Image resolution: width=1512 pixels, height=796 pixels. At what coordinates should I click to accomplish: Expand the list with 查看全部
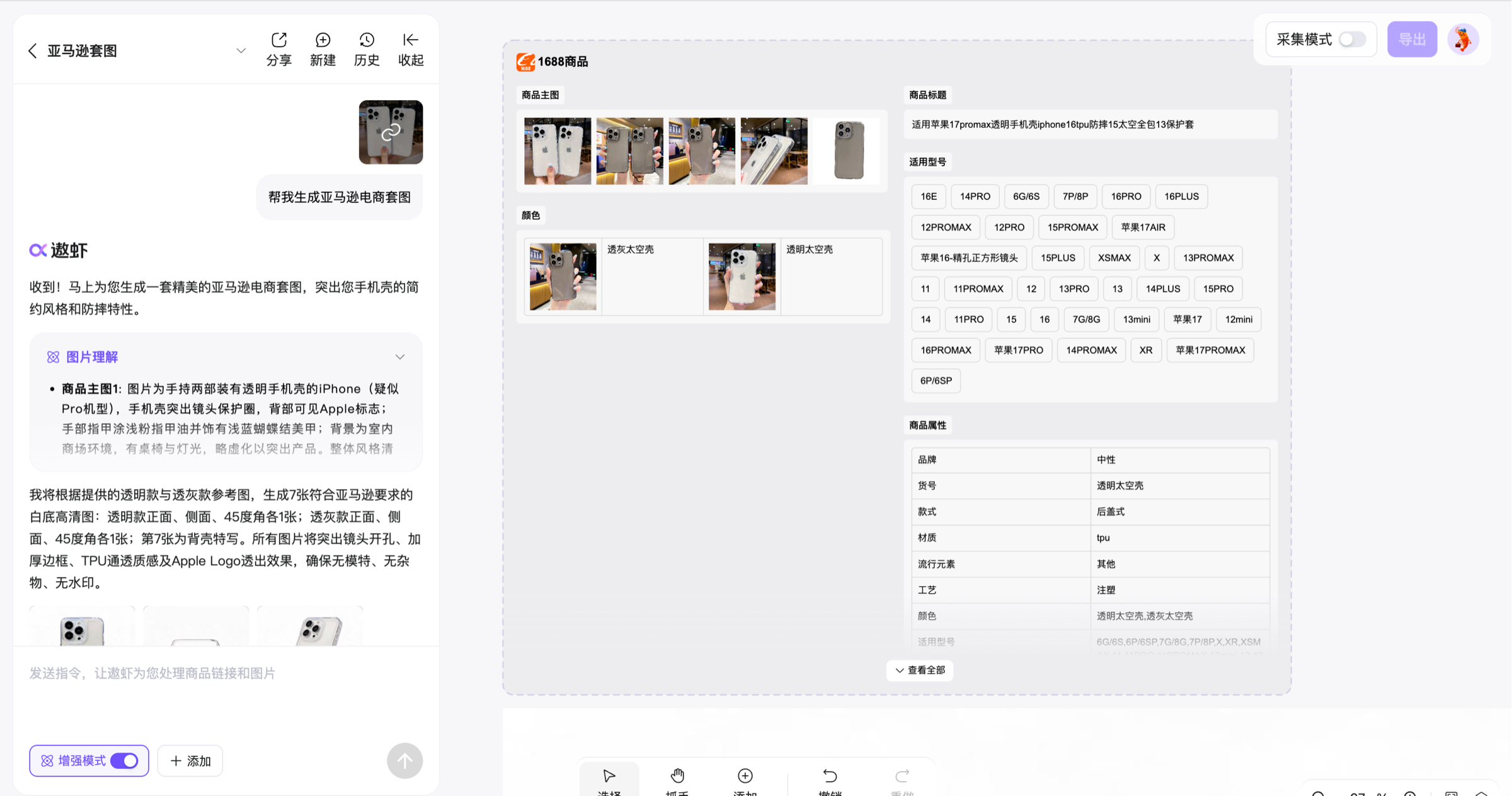tap(920, 671)
